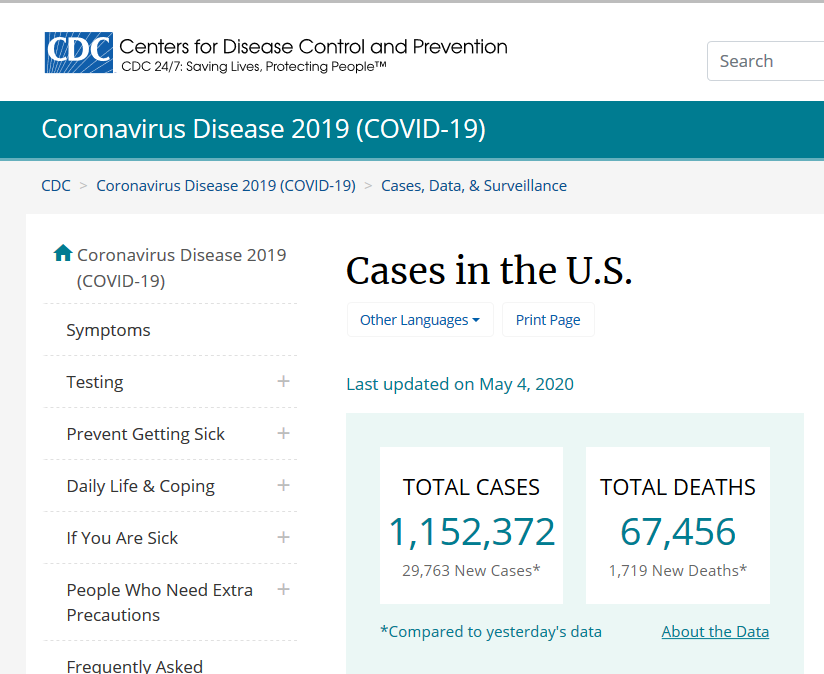The height and width of the screenshot is (674, 824).
Task: Click the home icon in the sidebar
Action: pyautogui.click(x=63, y=253)
